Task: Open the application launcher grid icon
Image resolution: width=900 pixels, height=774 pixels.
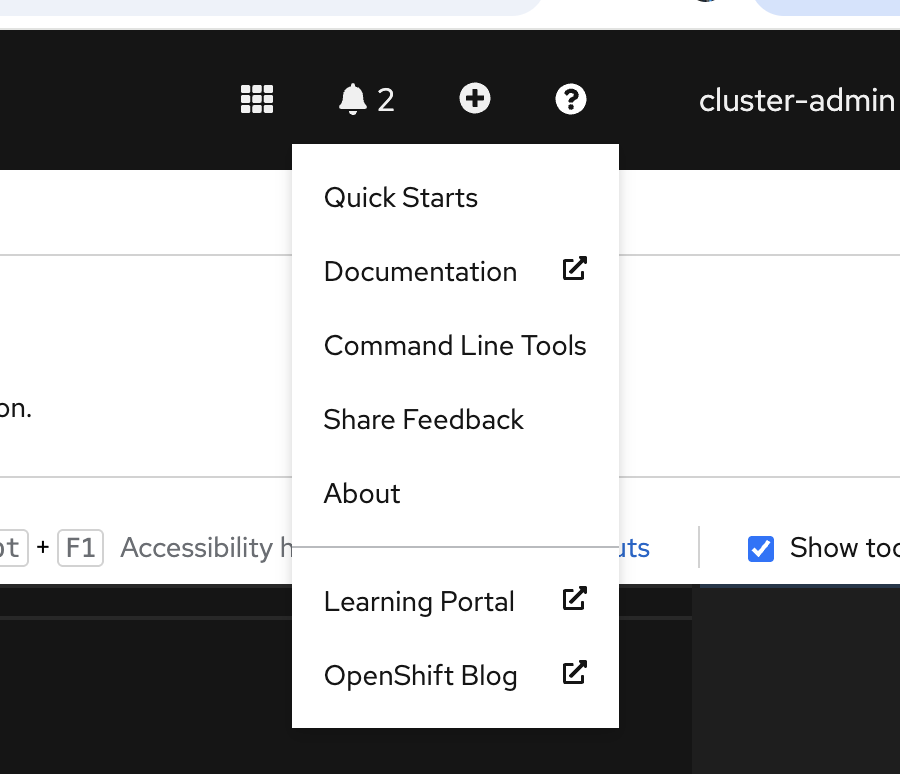Action: point(257,99)
